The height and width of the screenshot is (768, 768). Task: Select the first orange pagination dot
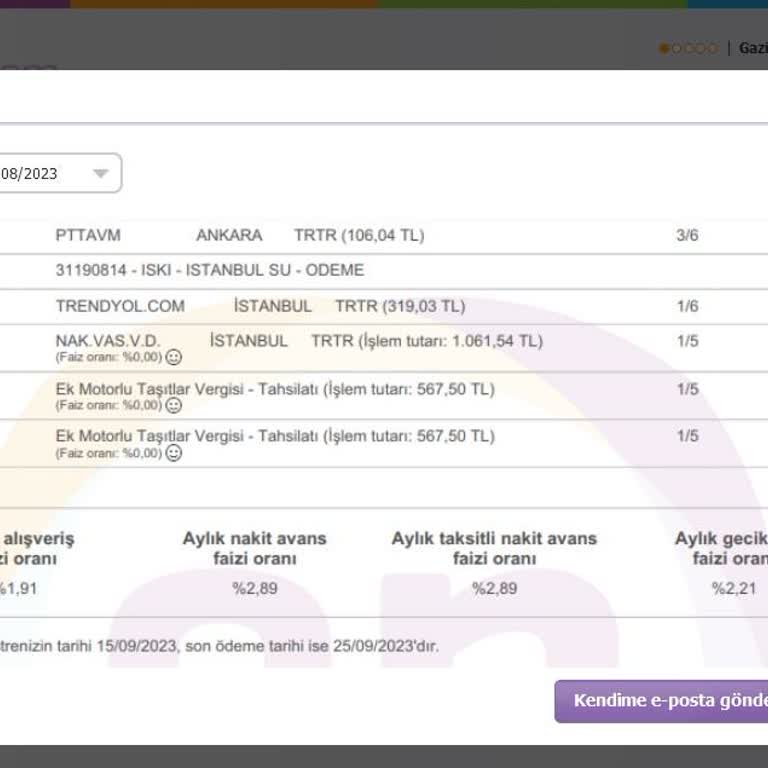[664, 48]
